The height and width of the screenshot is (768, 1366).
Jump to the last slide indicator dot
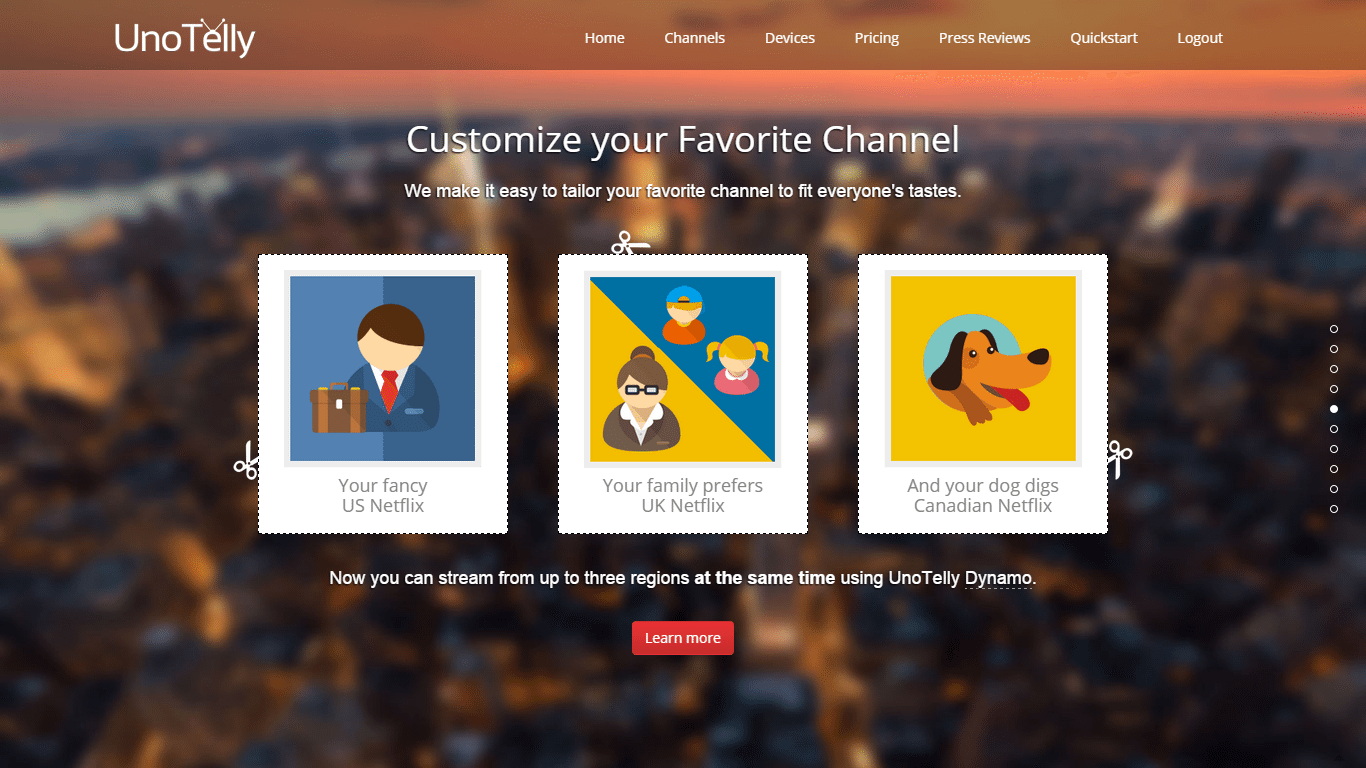point(1334,509)
